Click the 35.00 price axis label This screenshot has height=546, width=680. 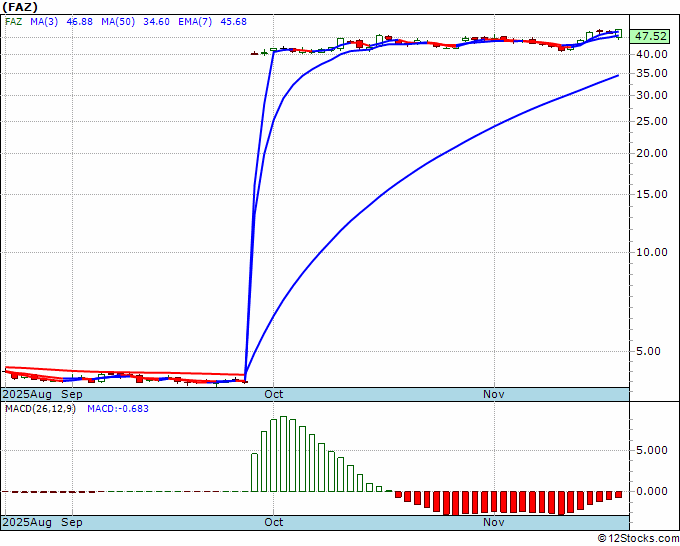point(652,73)
